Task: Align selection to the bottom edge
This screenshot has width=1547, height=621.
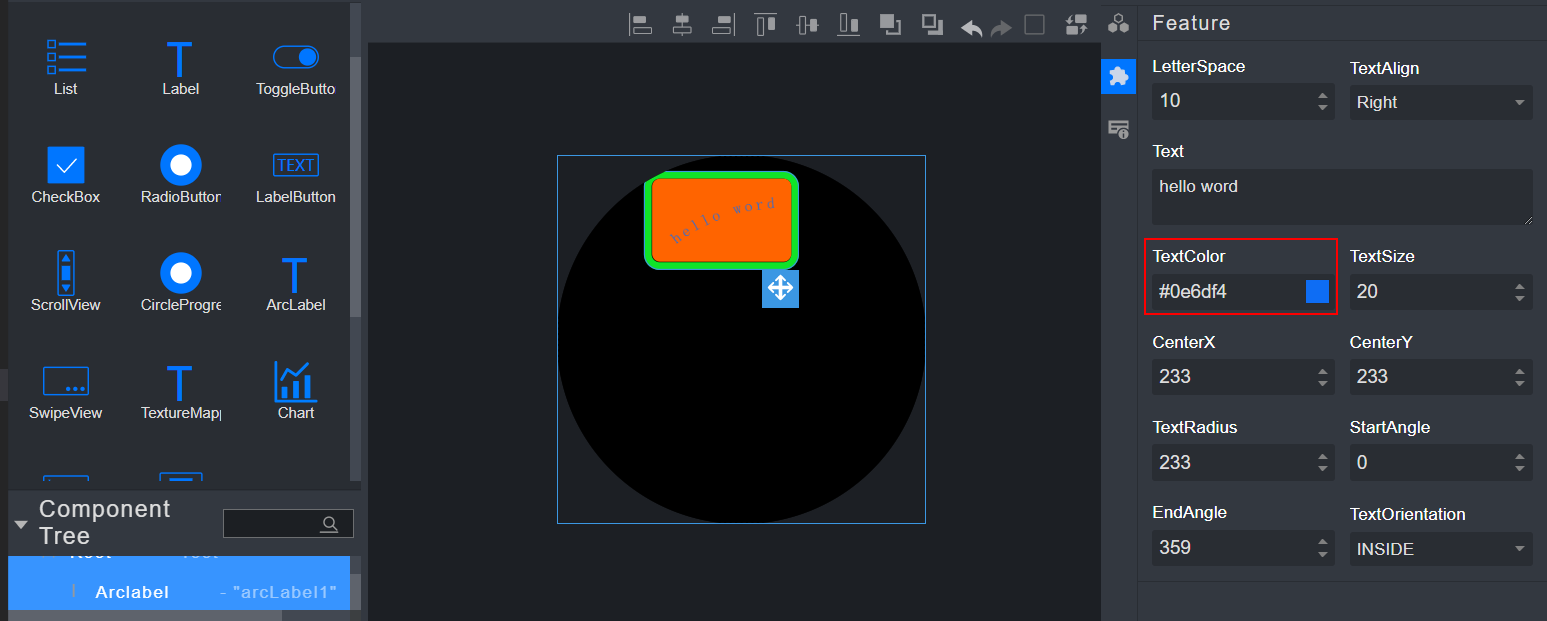Action: 849,25
